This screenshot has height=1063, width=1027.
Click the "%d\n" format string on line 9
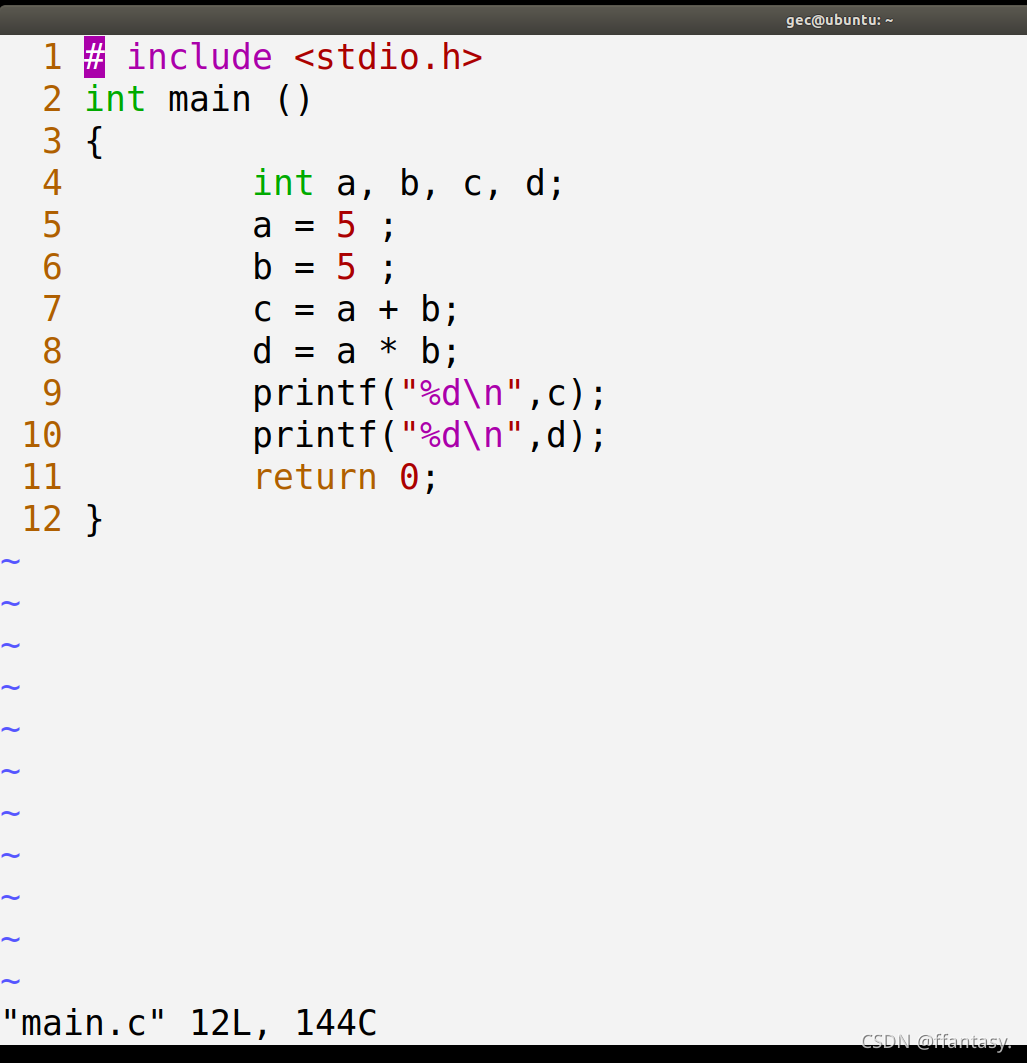click(462, 393)
